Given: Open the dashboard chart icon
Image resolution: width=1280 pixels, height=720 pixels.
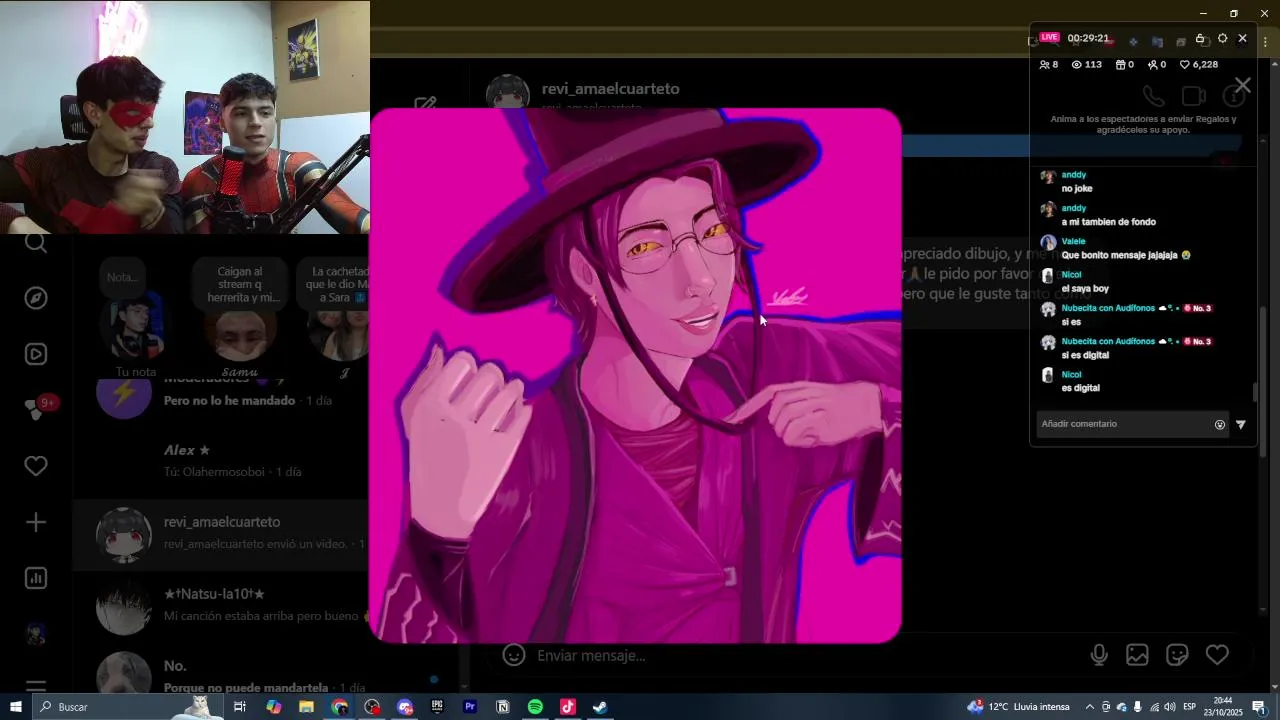Looking at the screenshot, I should (x=36, y=578).
